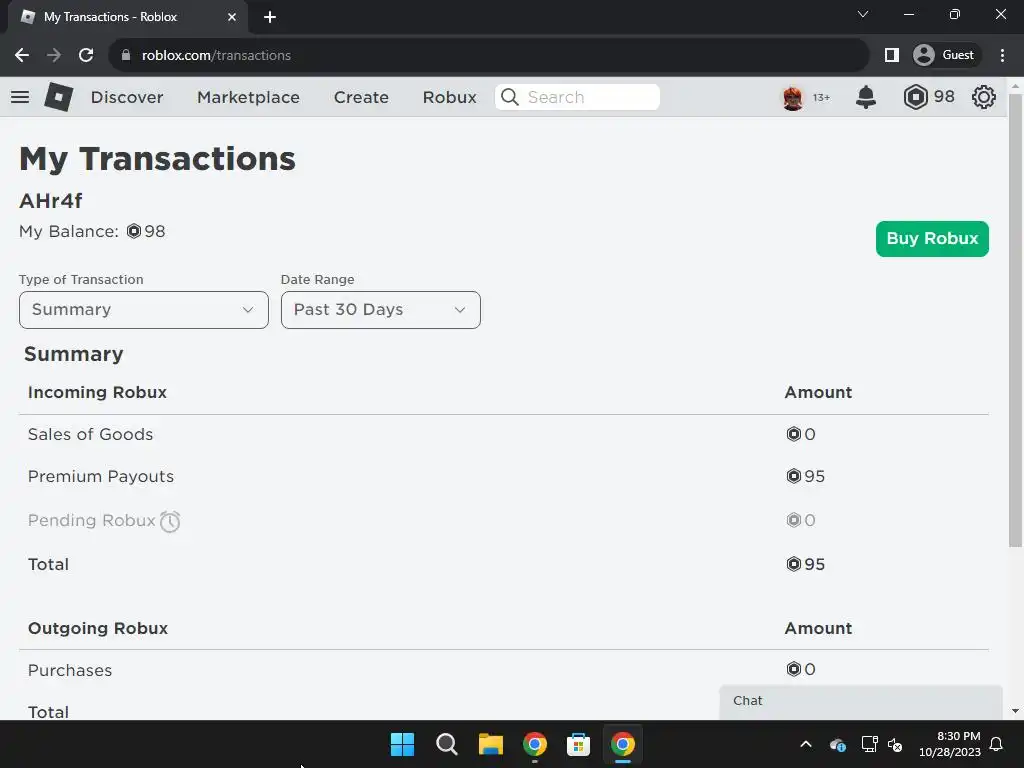This screenshot has width=1024, height=768.
Task: Open Chrome's three-dot menu
Action: pyautogui.click(x=1002, y=55)
